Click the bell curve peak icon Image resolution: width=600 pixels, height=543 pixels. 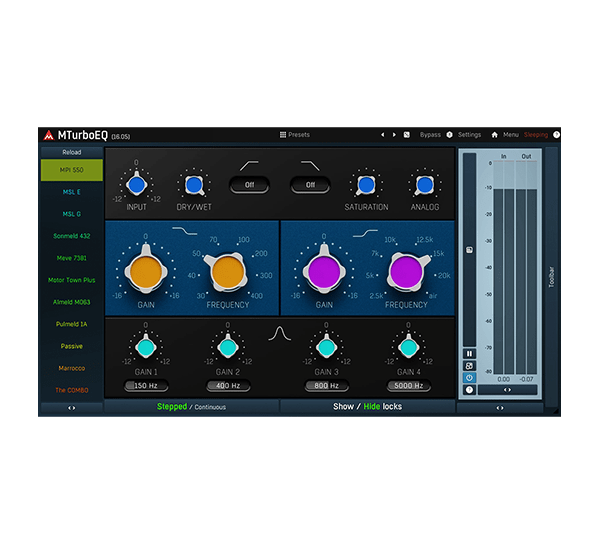(x=280, y=333)
